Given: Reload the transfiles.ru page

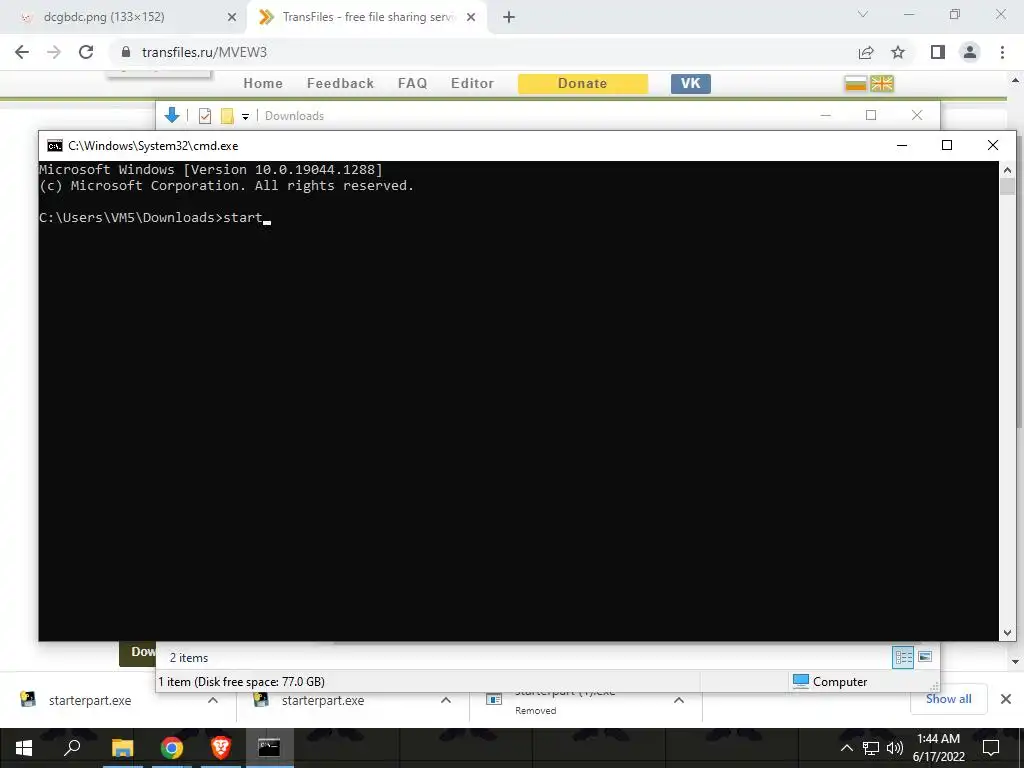Looking at the screenshot, I should [x=86, y=52].
